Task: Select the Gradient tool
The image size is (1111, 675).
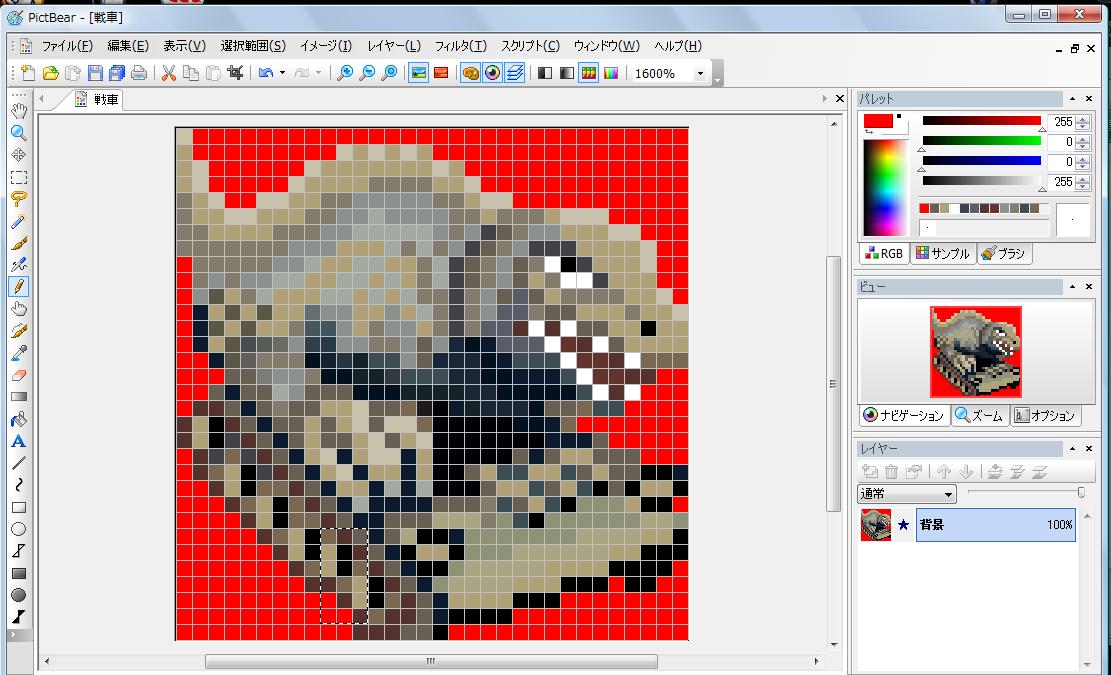Action: (x=19, y=397)
